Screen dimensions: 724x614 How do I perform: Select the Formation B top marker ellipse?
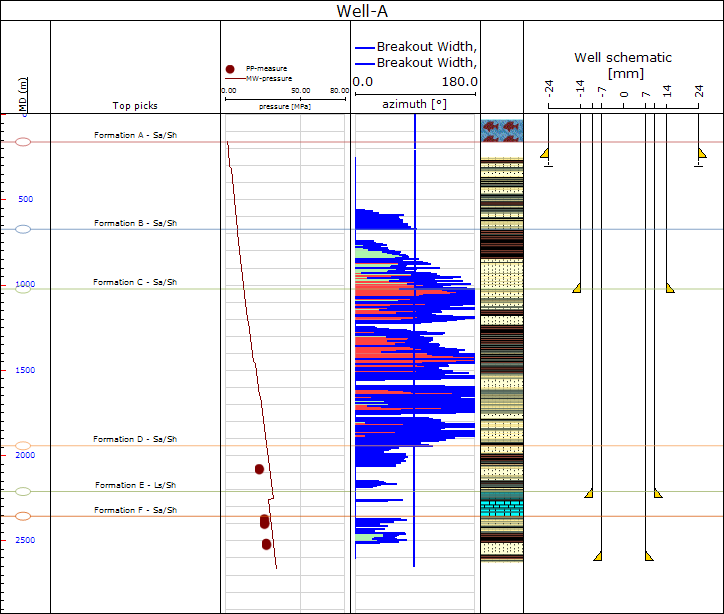click(23, 229)
